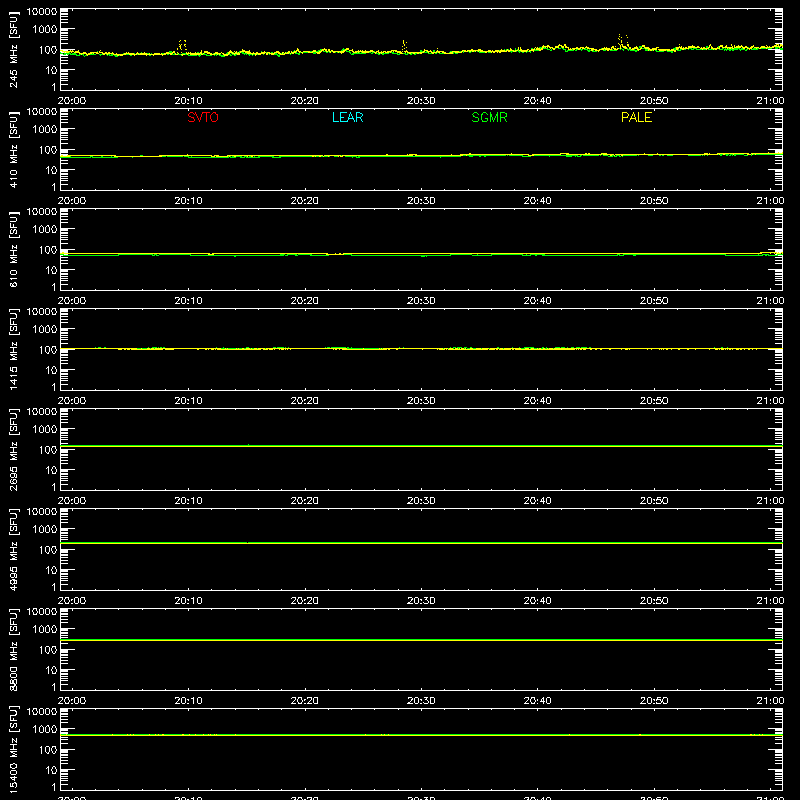This screenshot has height=800, width=800.
Task: Click the 21:00 tick below 610 MHz plot
Action: coord(770,301)
